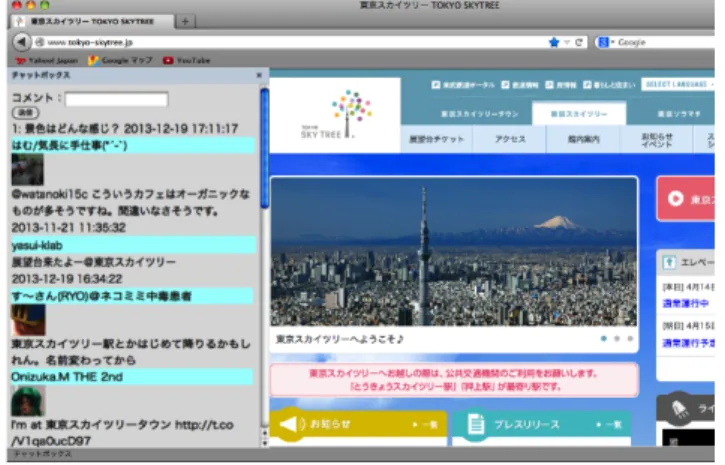Open the press release list link
This screenshot has width=725, height=465.
(609, 424)
